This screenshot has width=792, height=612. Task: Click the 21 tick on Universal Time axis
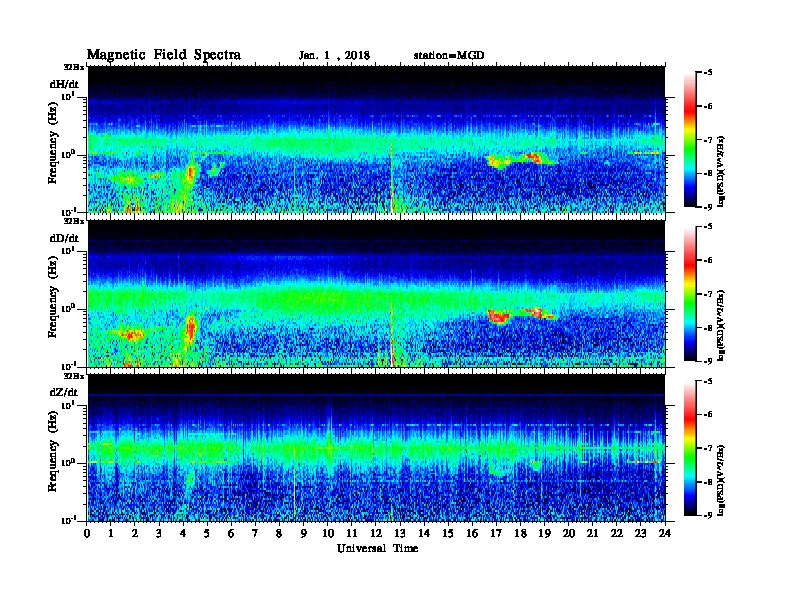[592, 534]
